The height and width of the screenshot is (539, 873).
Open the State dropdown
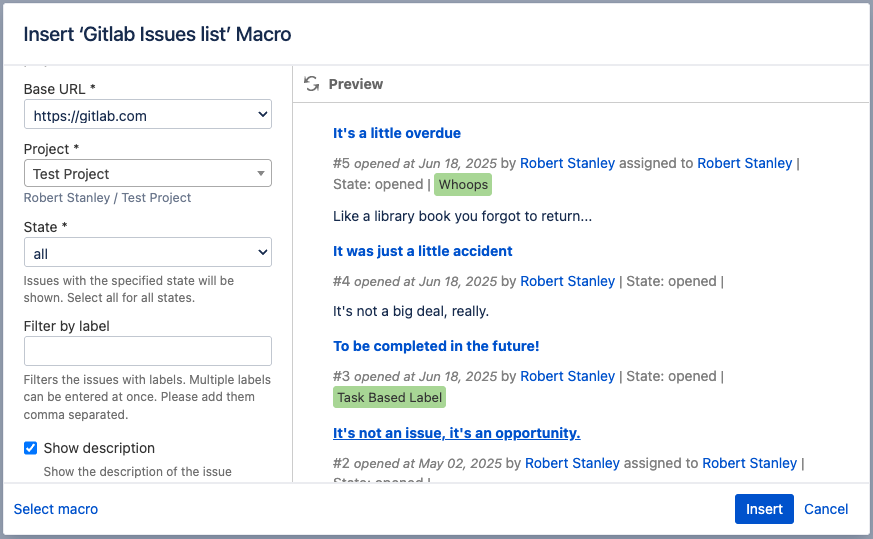(x=148, y=254)
